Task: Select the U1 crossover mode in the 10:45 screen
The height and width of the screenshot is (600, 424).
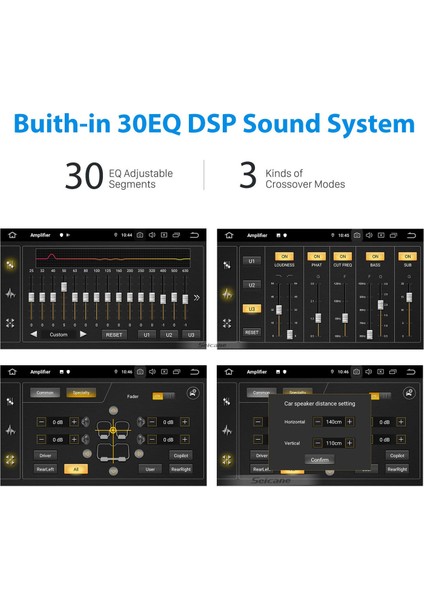Action: (252, 261)
